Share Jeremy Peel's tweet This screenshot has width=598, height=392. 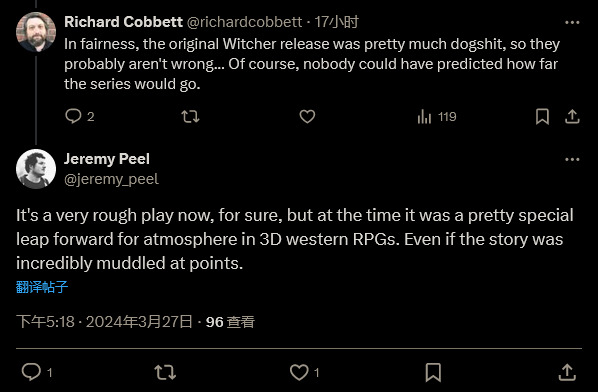pyautogui.click(x=567, y=372)
